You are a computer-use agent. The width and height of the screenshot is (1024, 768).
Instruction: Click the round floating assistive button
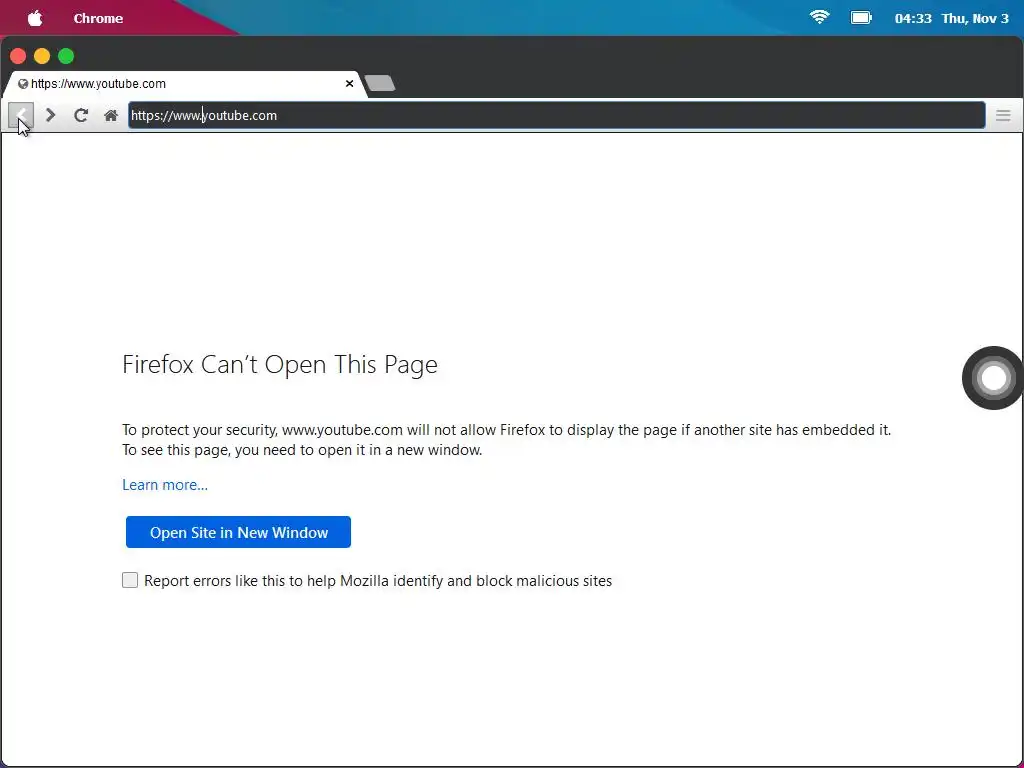[x=993, y=377]
